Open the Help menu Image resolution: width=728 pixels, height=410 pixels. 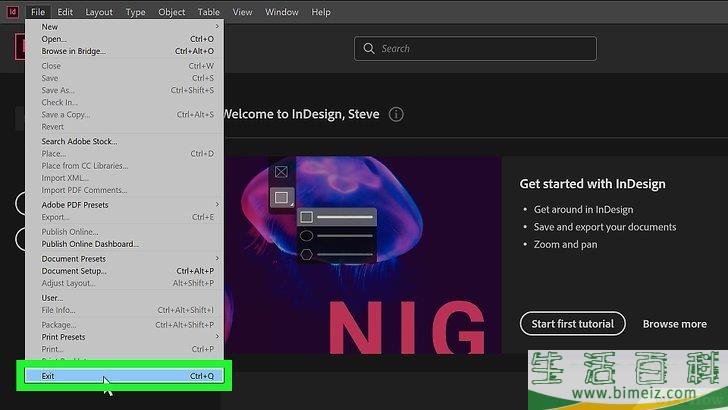pos(321,12)
